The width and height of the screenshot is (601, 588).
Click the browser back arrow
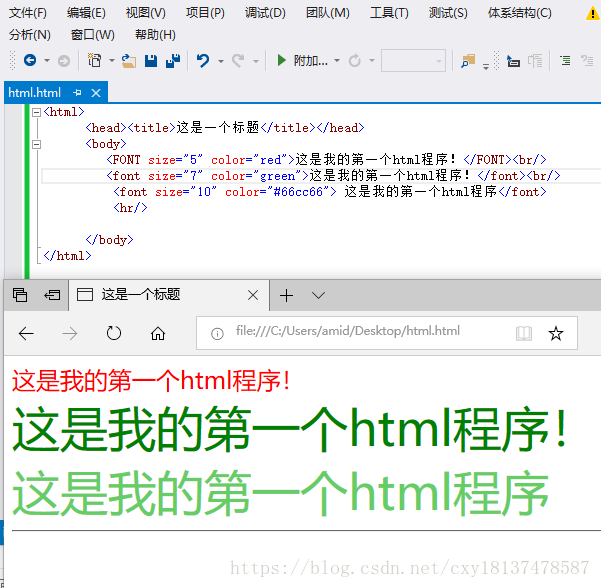26,334
